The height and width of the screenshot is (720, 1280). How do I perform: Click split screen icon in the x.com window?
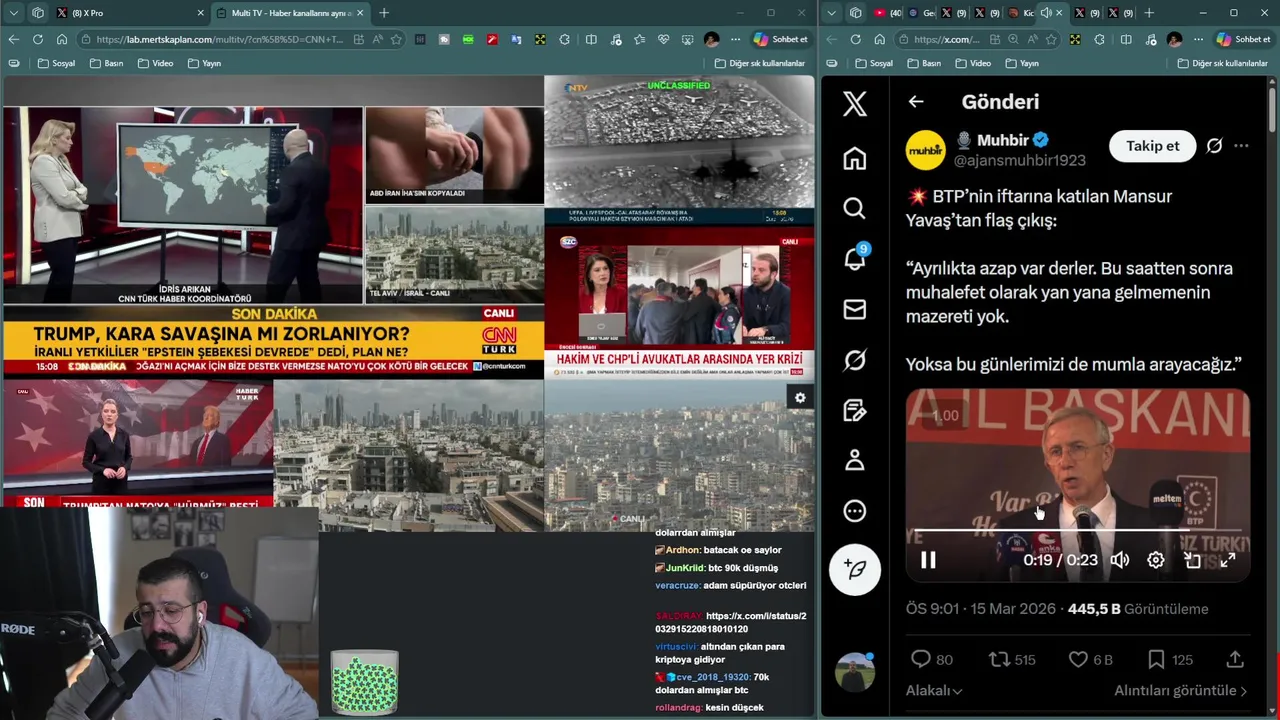coord(1126,39)
